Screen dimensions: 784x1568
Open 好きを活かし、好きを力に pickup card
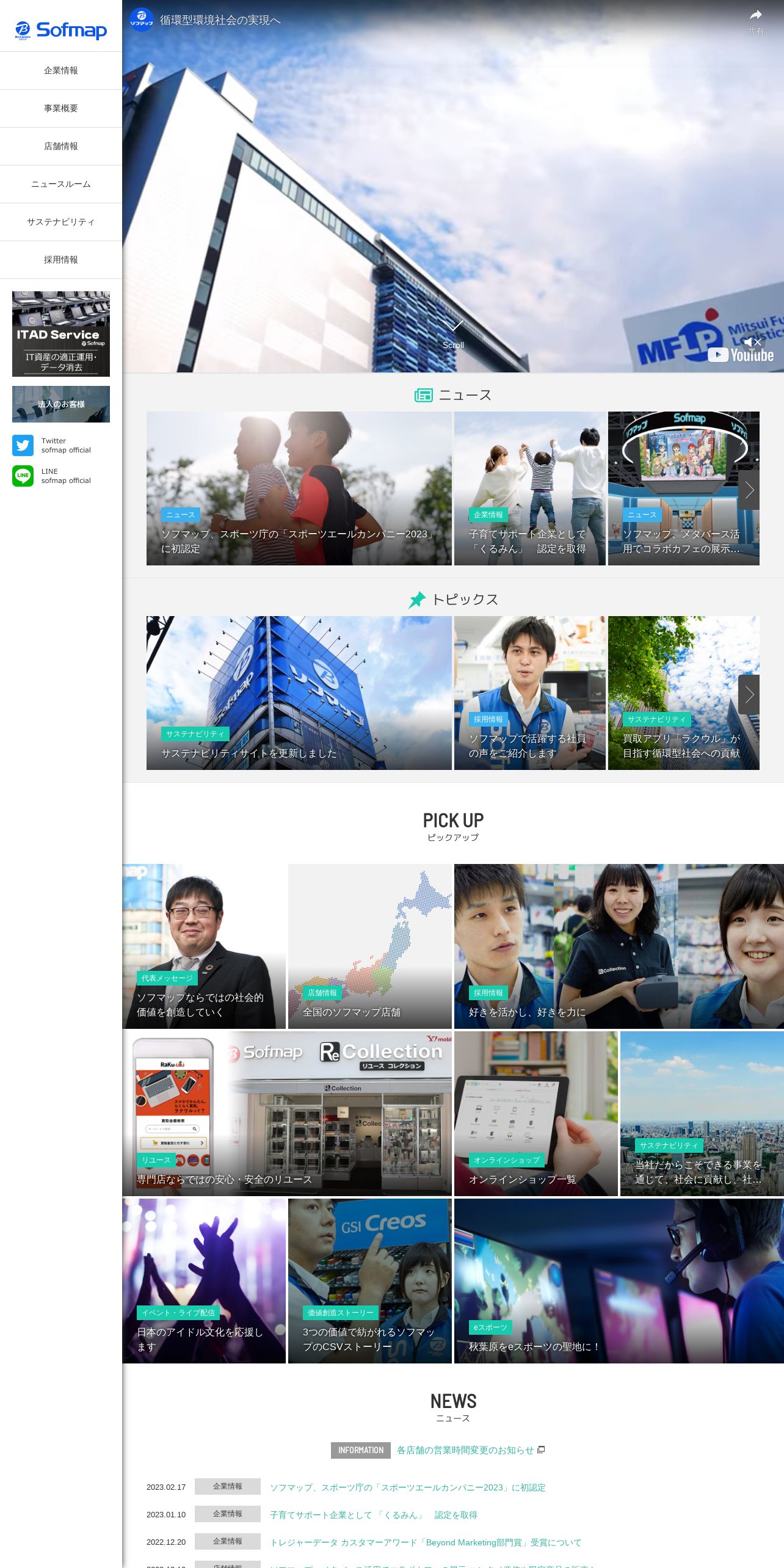619,946
